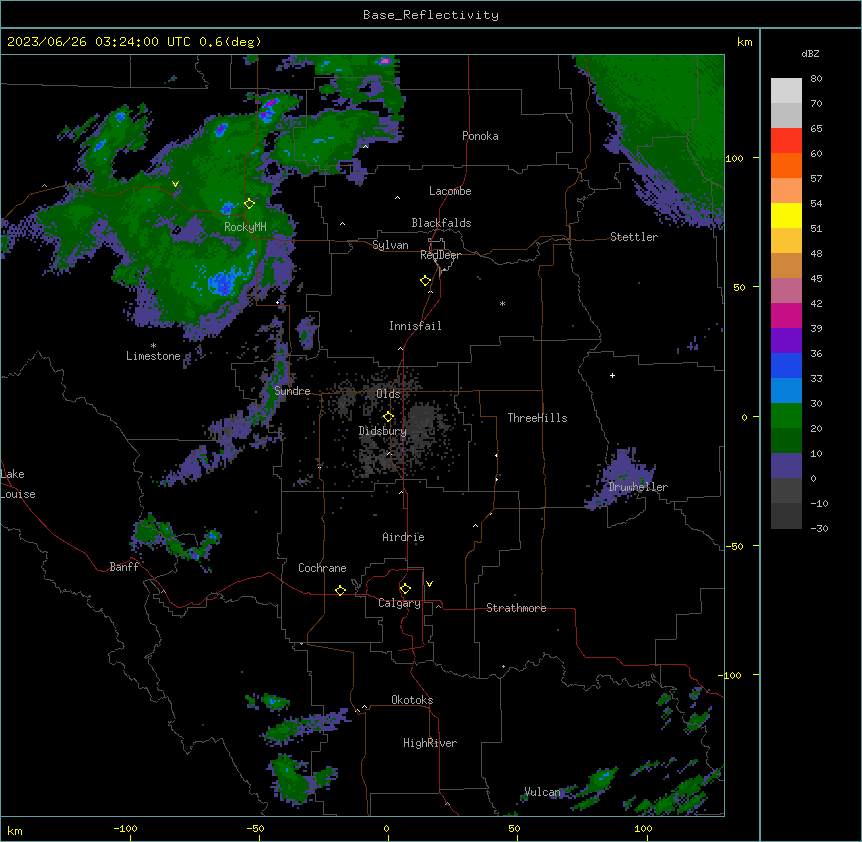Click the 0 km tick on bottom axis

point(386,828)
